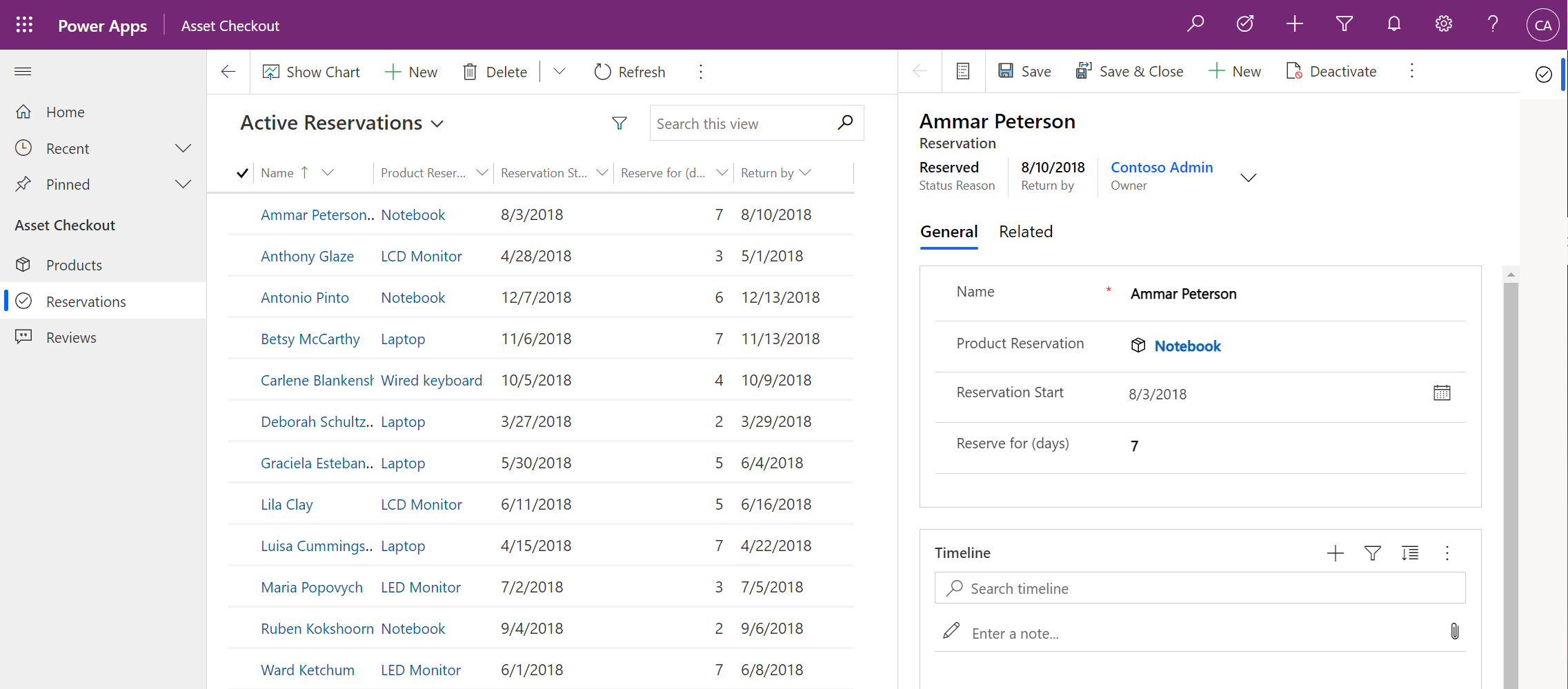Open the notifications bell
This screenshot has height=689, width=1568.
(1393, 23)
